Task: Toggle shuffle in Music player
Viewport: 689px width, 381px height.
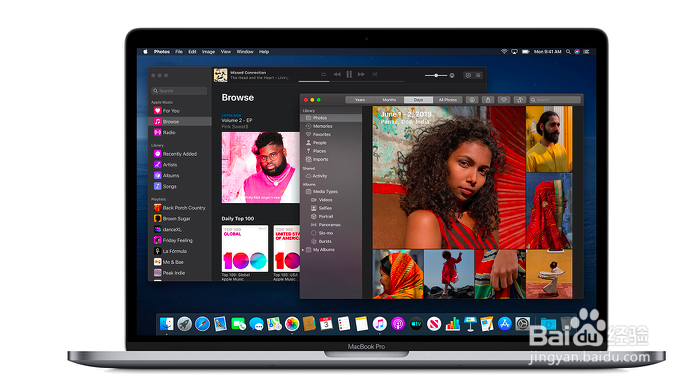Action: coord(374,74)
